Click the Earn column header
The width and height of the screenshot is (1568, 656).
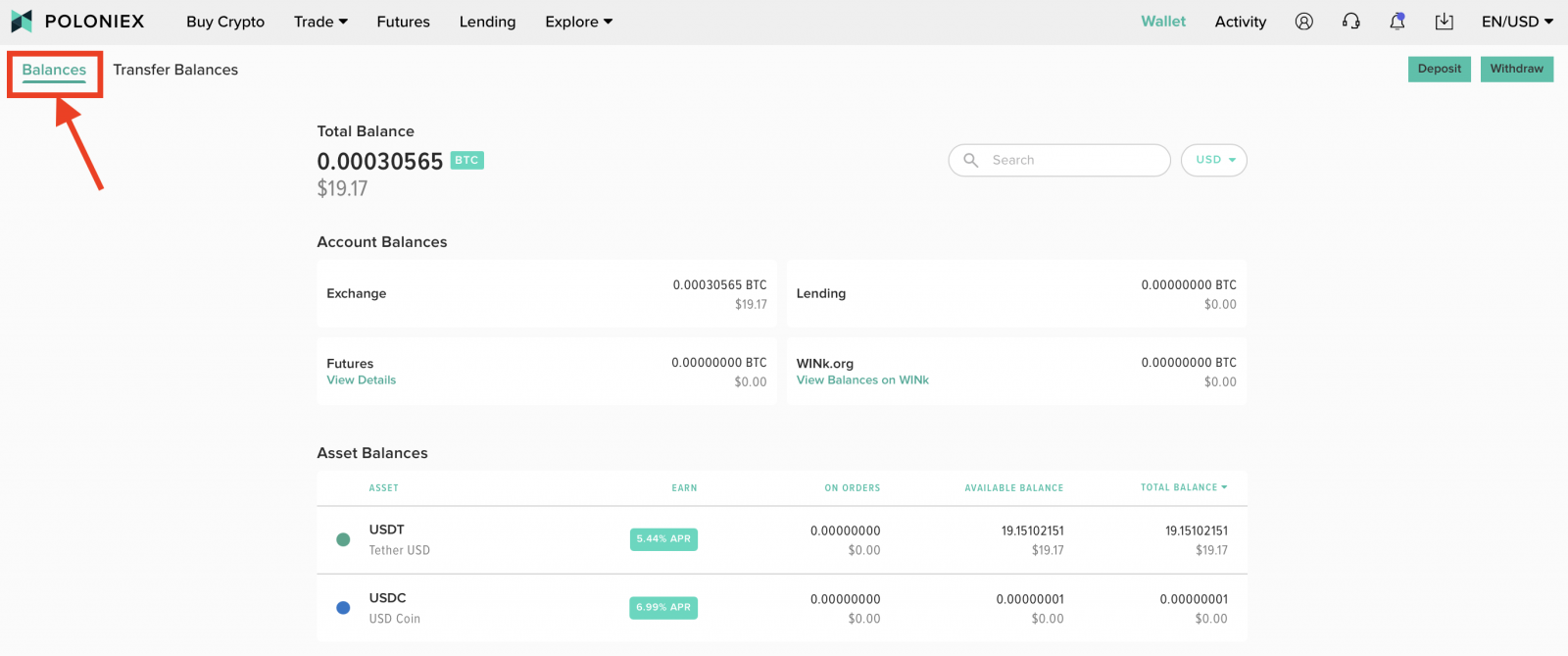click(x=684, y=488)
